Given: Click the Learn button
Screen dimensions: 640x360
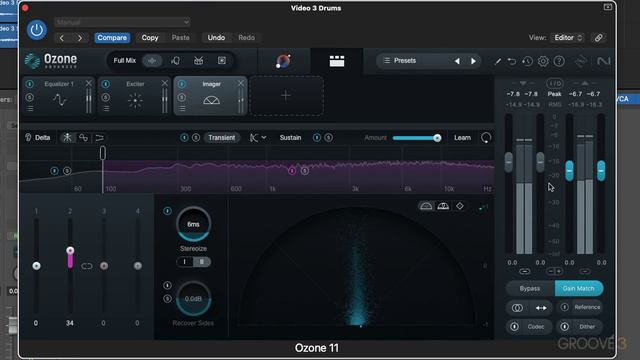Looking at the screenshot, I should 462,138.
